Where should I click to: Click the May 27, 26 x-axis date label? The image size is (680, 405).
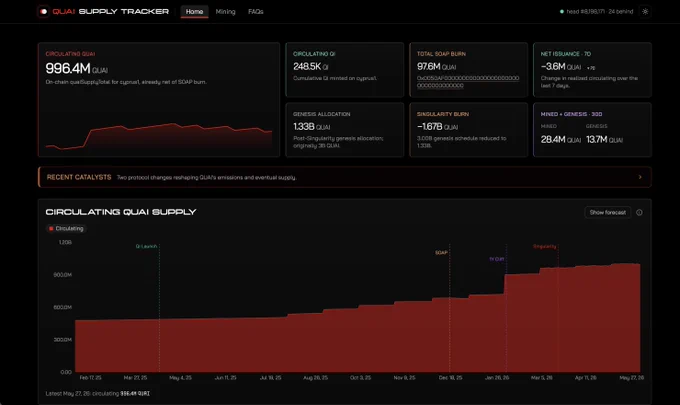click(x=631, y=378)
